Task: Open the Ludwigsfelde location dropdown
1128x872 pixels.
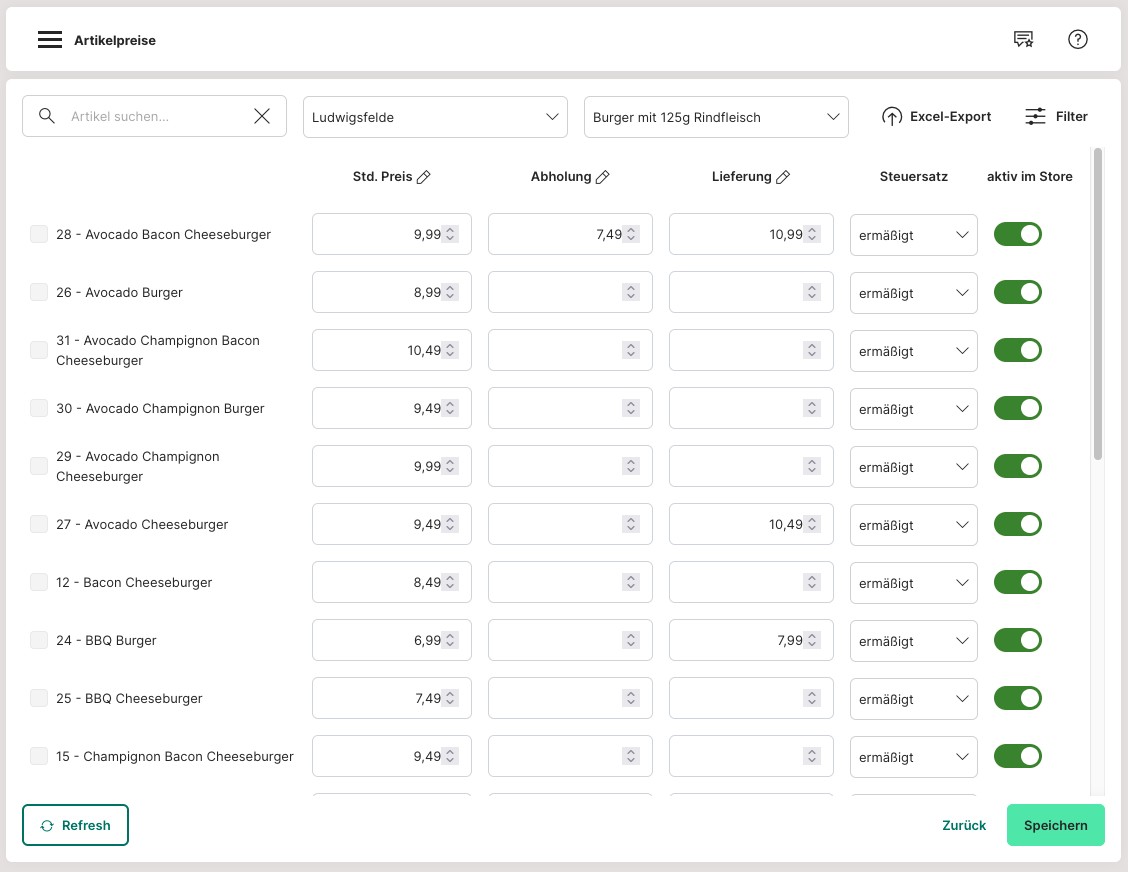Action: pyautogui.click(x=435, y=117)
